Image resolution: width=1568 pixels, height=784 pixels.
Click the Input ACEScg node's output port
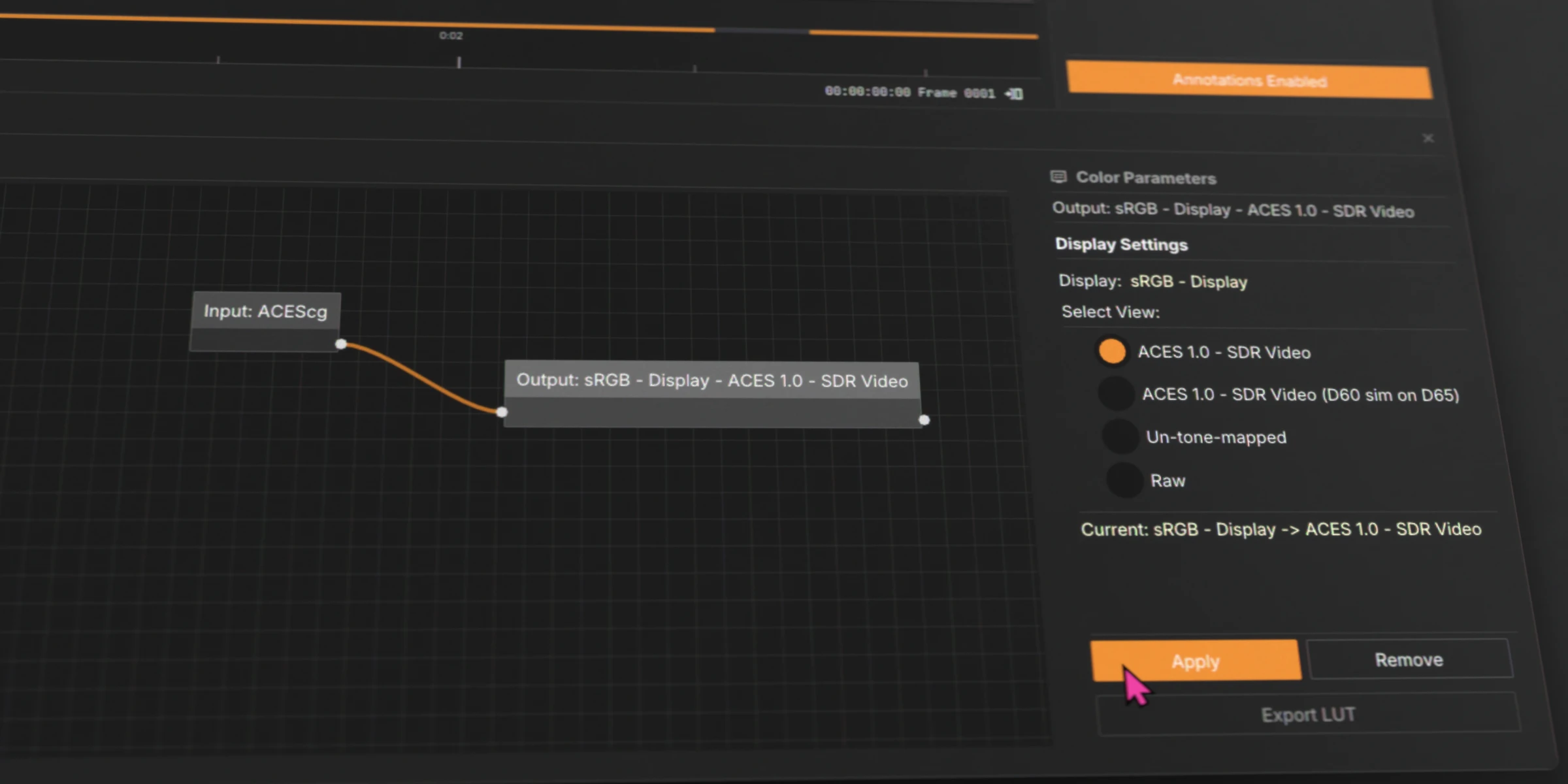coord(340,344)
